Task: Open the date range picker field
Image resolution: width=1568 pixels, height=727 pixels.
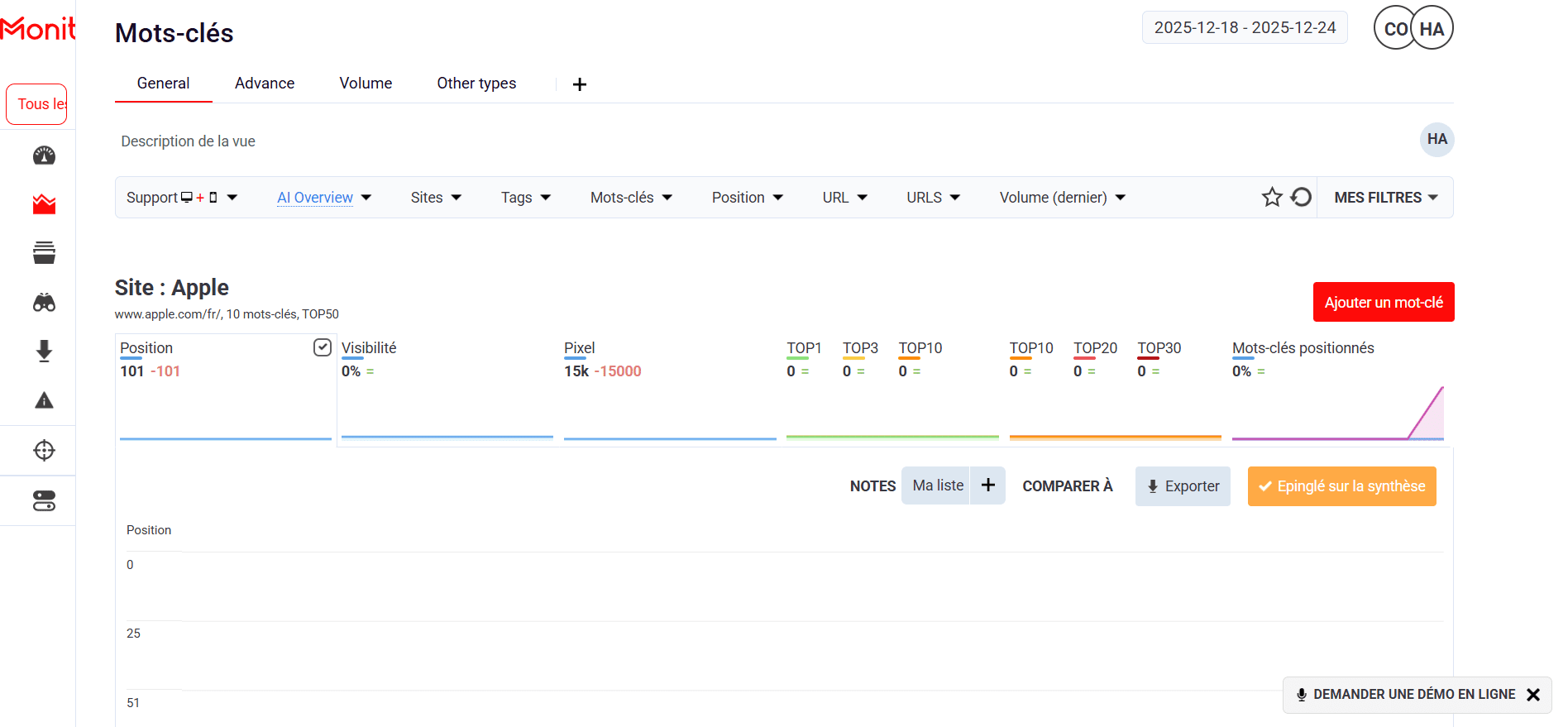Action: [x=1245, y=28]
